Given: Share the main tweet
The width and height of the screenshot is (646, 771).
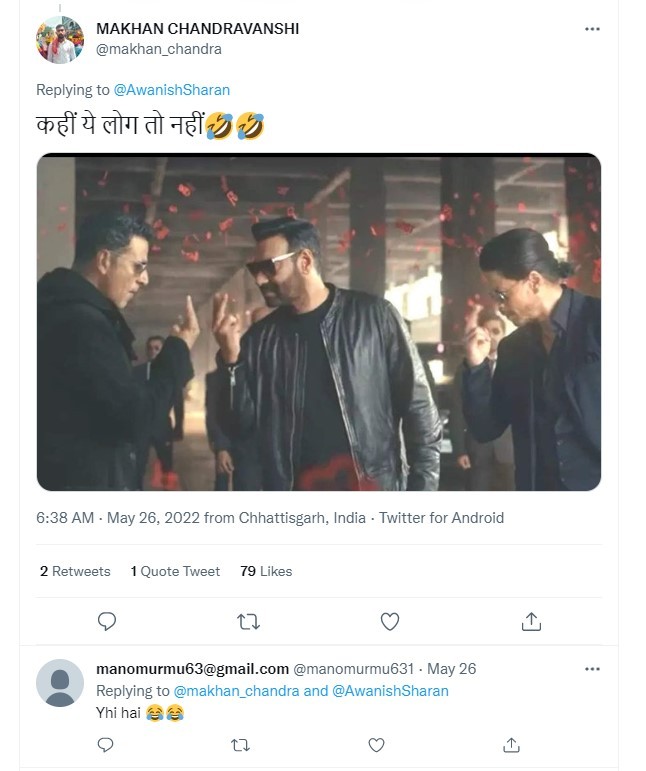Looking at the screenshot, I should (531, 622).
